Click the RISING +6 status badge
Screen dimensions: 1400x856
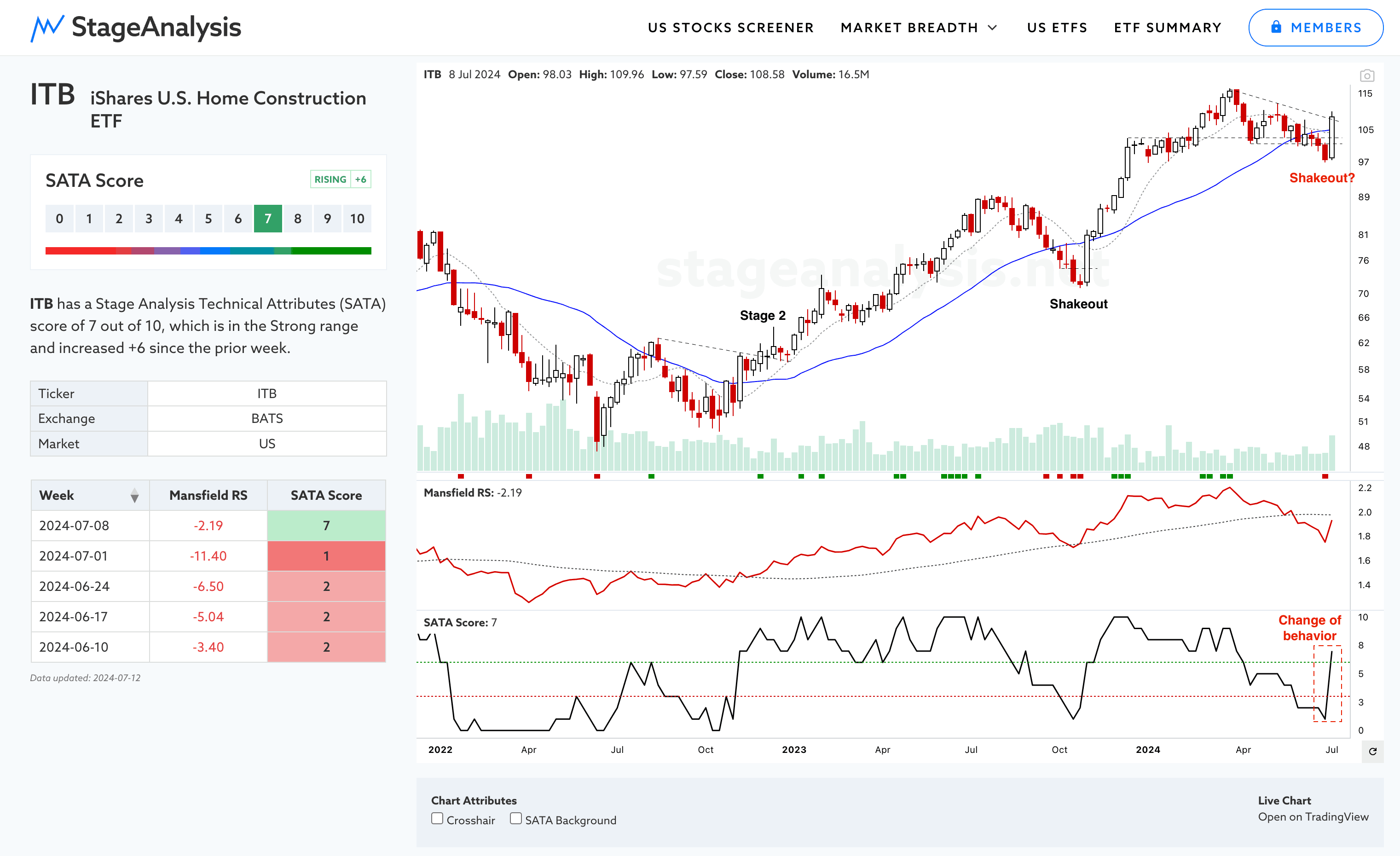click(x=341, y=179)
